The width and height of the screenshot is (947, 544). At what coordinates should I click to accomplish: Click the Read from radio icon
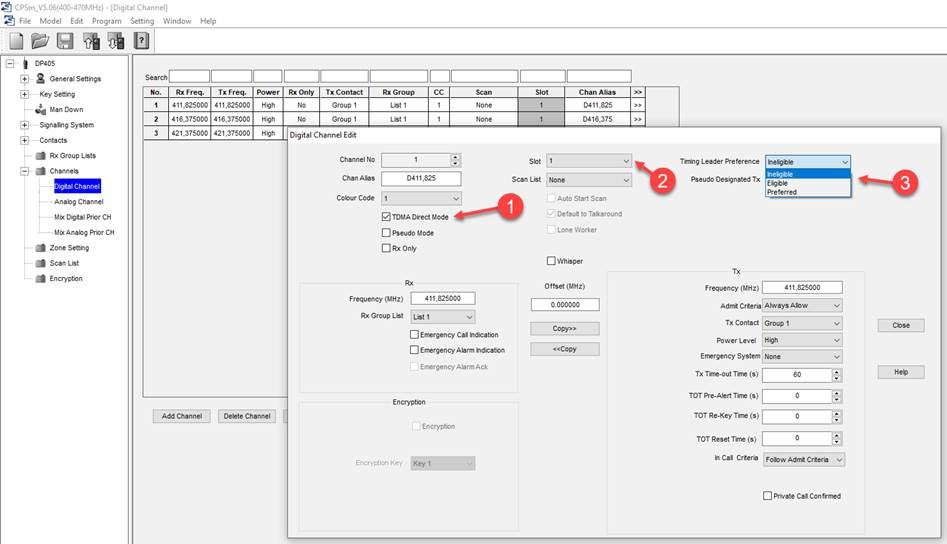91,41
